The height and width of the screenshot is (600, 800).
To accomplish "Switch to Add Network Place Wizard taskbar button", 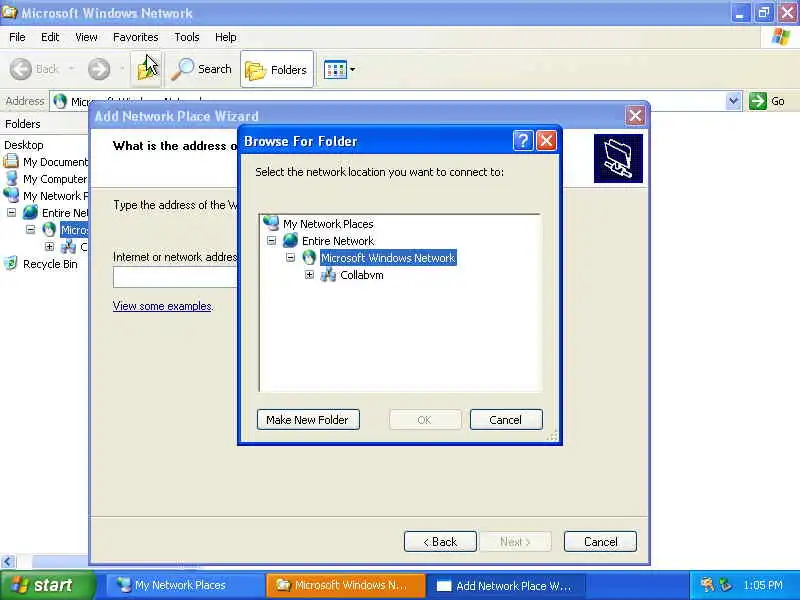I will (507, 585).
